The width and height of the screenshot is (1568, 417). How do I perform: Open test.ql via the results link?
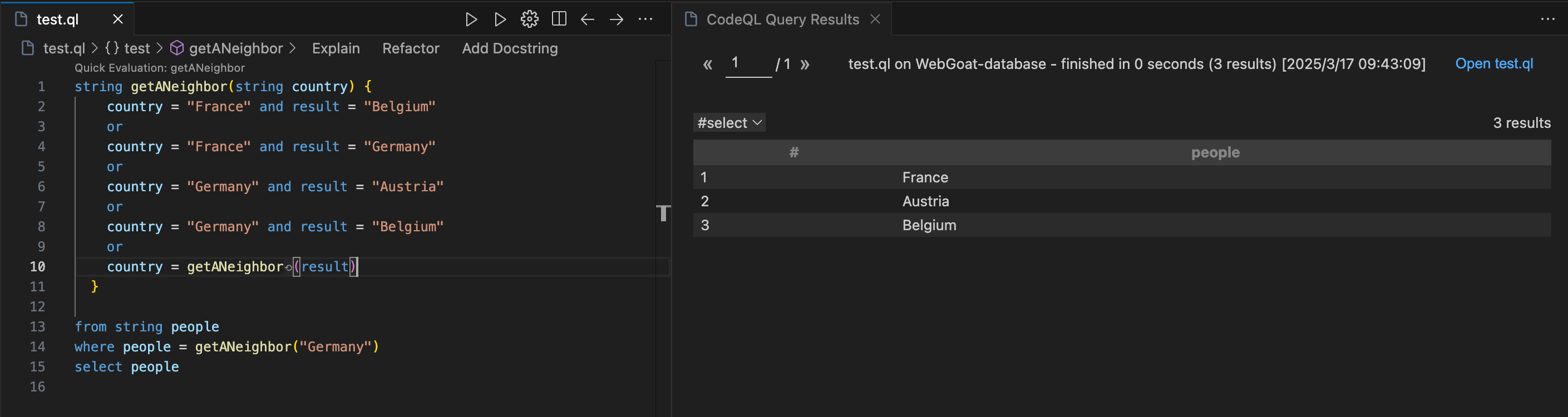(1494, 64)
